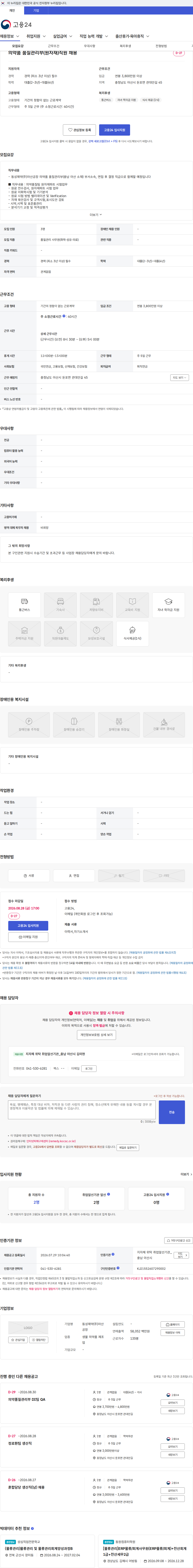This screenshot has height=1568, width=193.
Task: Select the 개인 tab at the top
Action: click(x=12, y=10)
